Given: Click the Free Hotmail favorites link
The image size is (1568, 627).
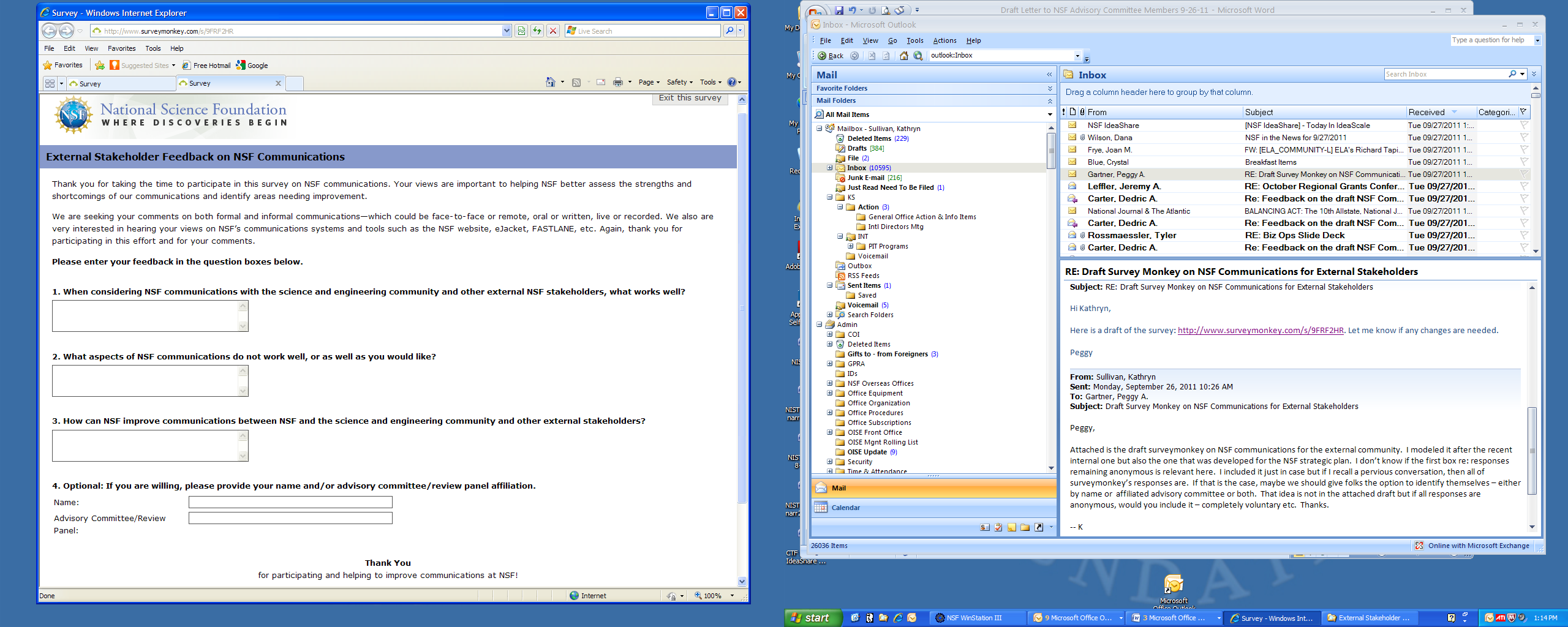Looking at the screenshot, I should [206, 66].
